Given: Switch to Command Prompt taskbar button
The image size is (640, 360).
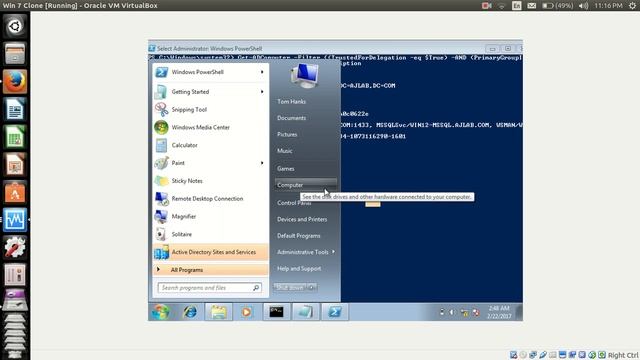Looking at the screenshot, I should [x=276, y=312].
